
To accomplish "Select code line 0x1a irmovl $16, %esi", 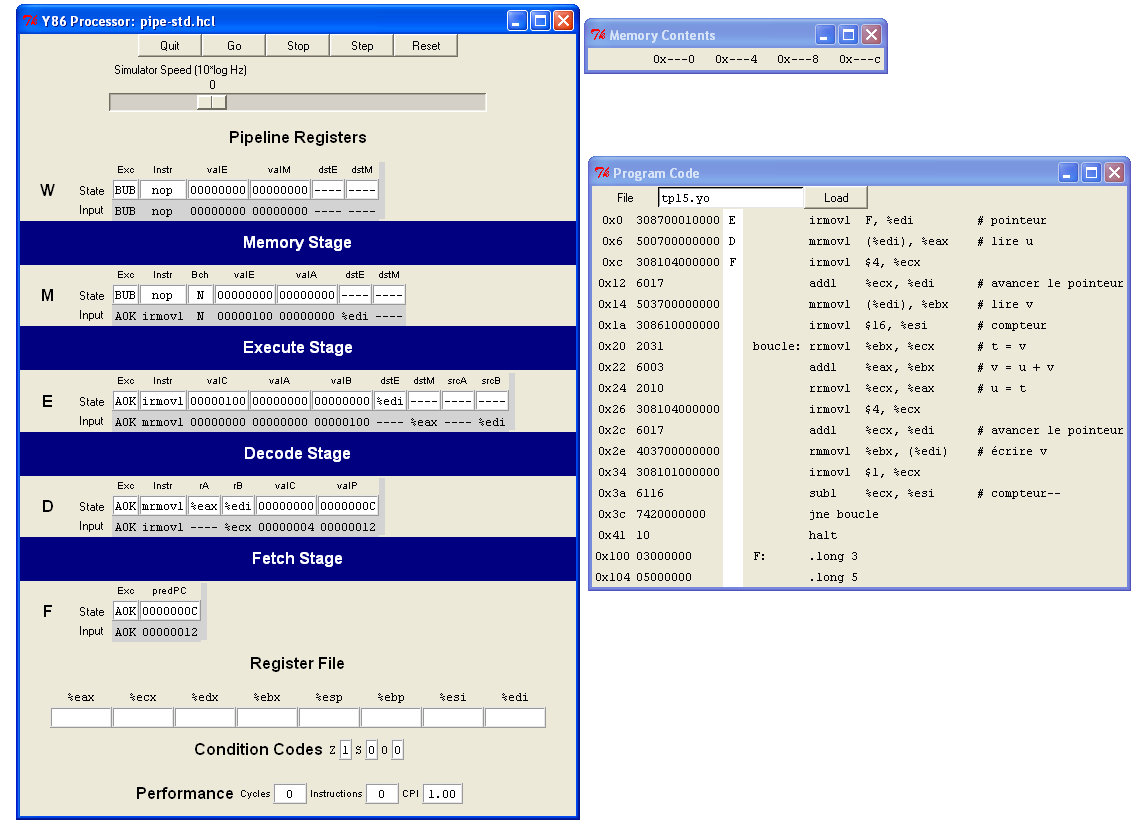I will tap(859, 325).
